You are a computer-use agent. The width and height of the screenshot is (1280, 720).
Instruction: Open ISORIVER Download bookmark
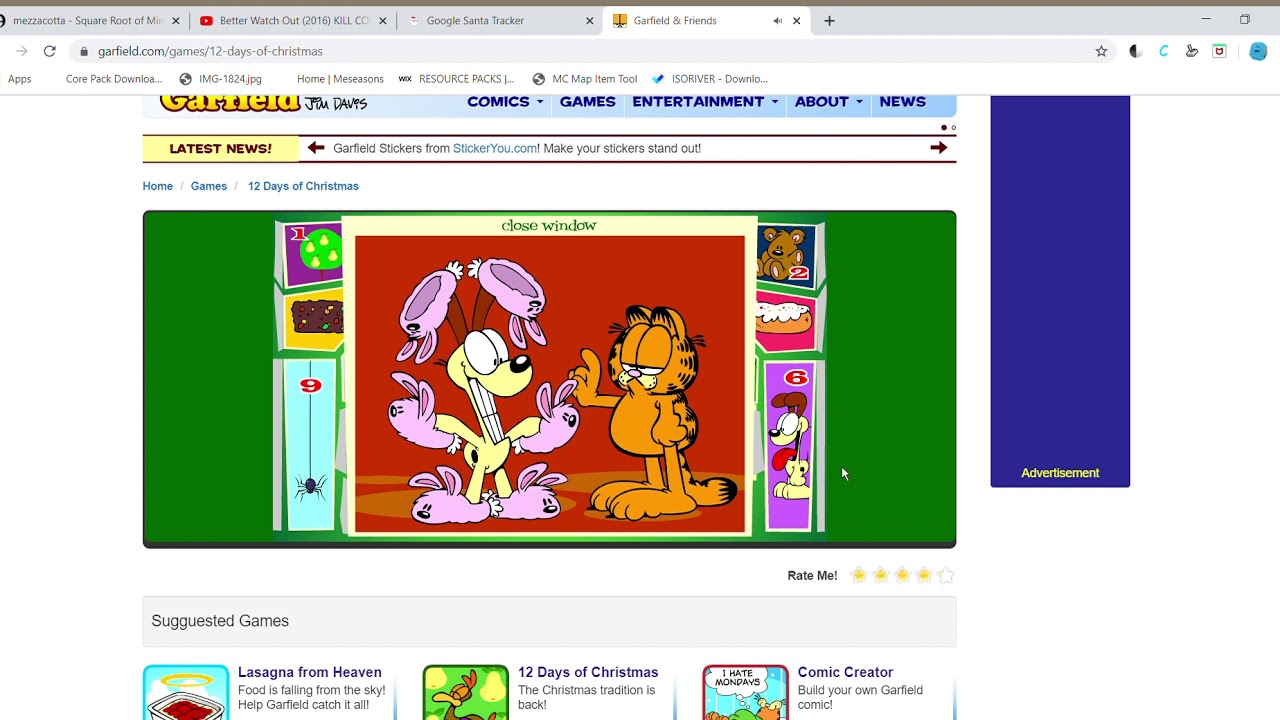click(x=710, y=79)
